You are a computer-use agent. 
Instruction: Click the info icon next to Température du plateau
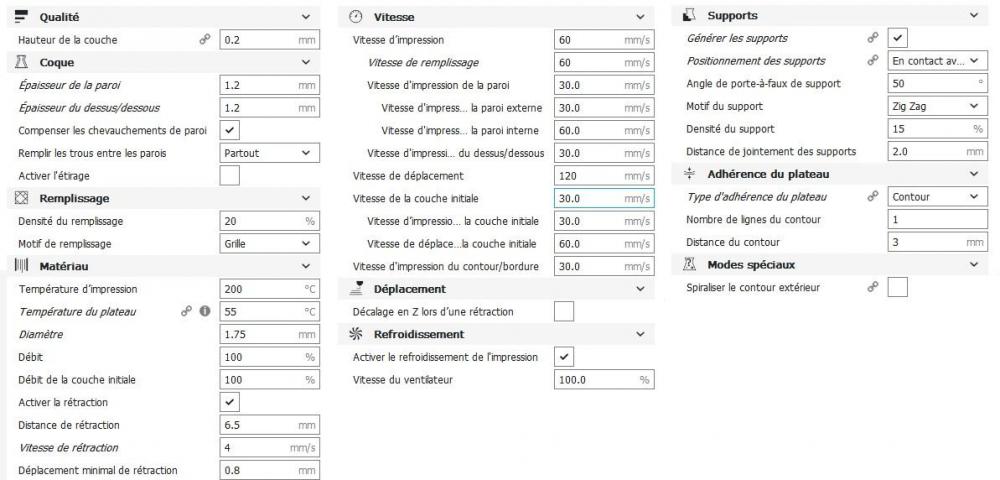(x=205, y=312)
